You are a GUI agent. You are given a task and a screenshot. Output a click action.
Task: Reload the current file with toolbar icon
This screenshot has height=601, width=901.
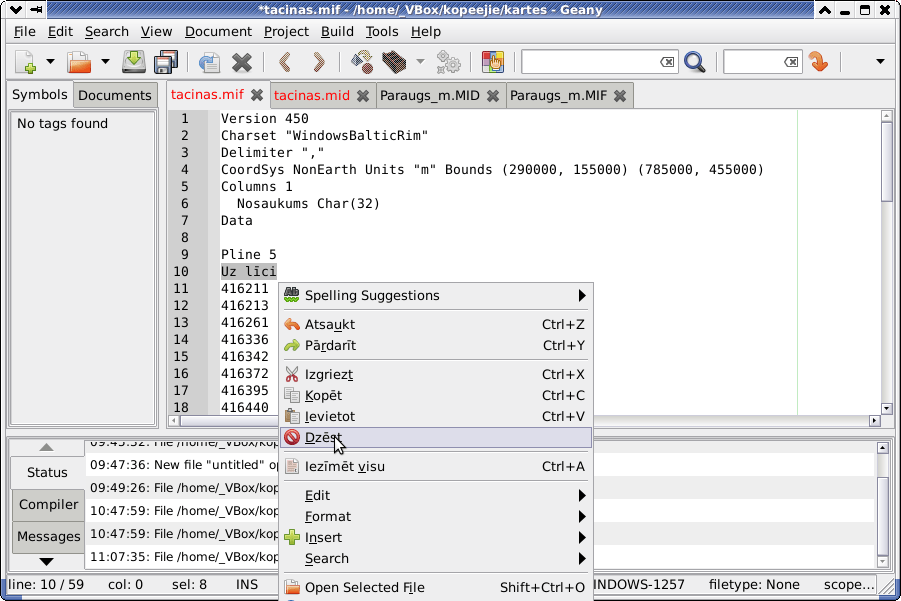pos(210,61)
